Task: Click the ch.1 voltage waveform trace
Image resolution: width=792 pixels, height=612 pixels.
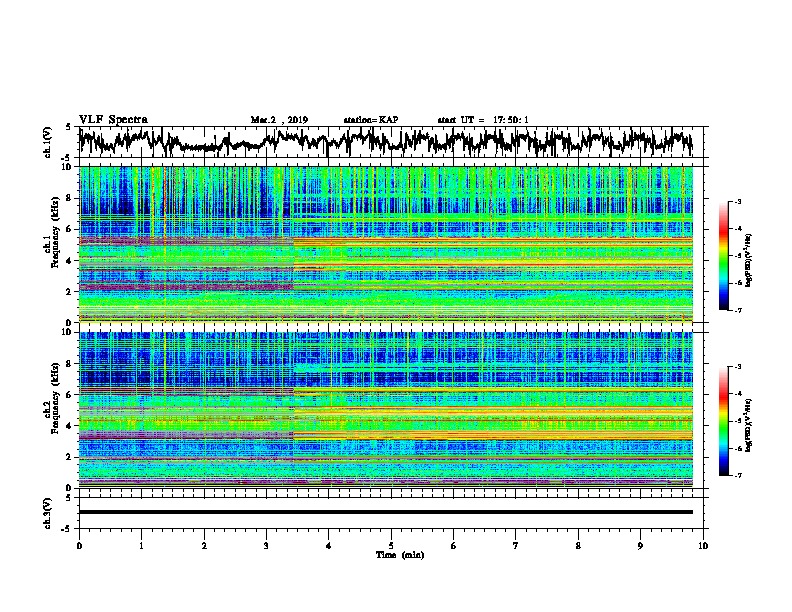Action: pos(386,142)
